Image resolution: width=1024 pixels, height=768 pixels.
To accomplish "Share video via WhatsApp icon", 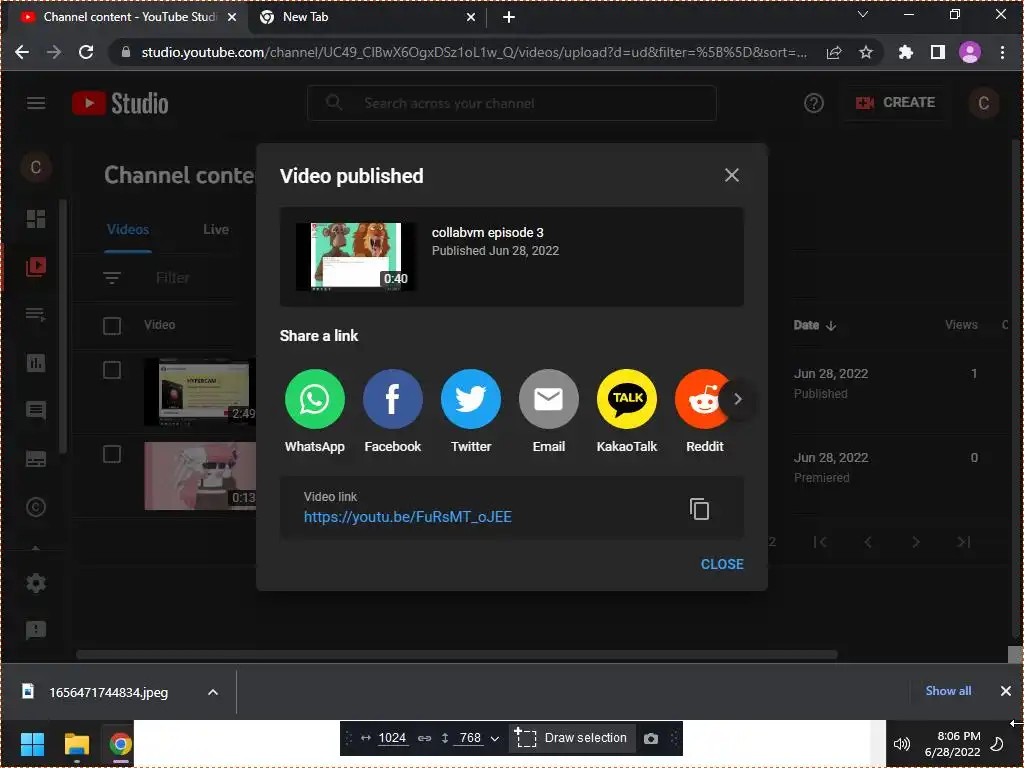I will point(315,399).
